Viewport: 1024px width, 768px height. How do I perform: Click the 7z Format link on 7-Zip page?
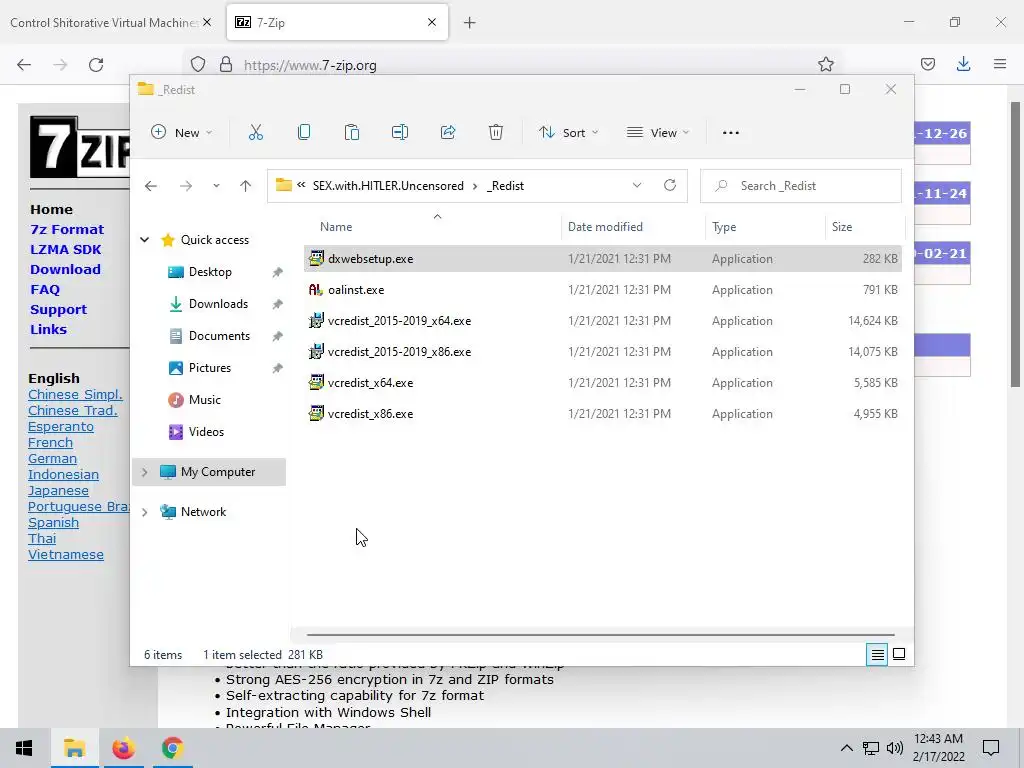tap(67, 229)
